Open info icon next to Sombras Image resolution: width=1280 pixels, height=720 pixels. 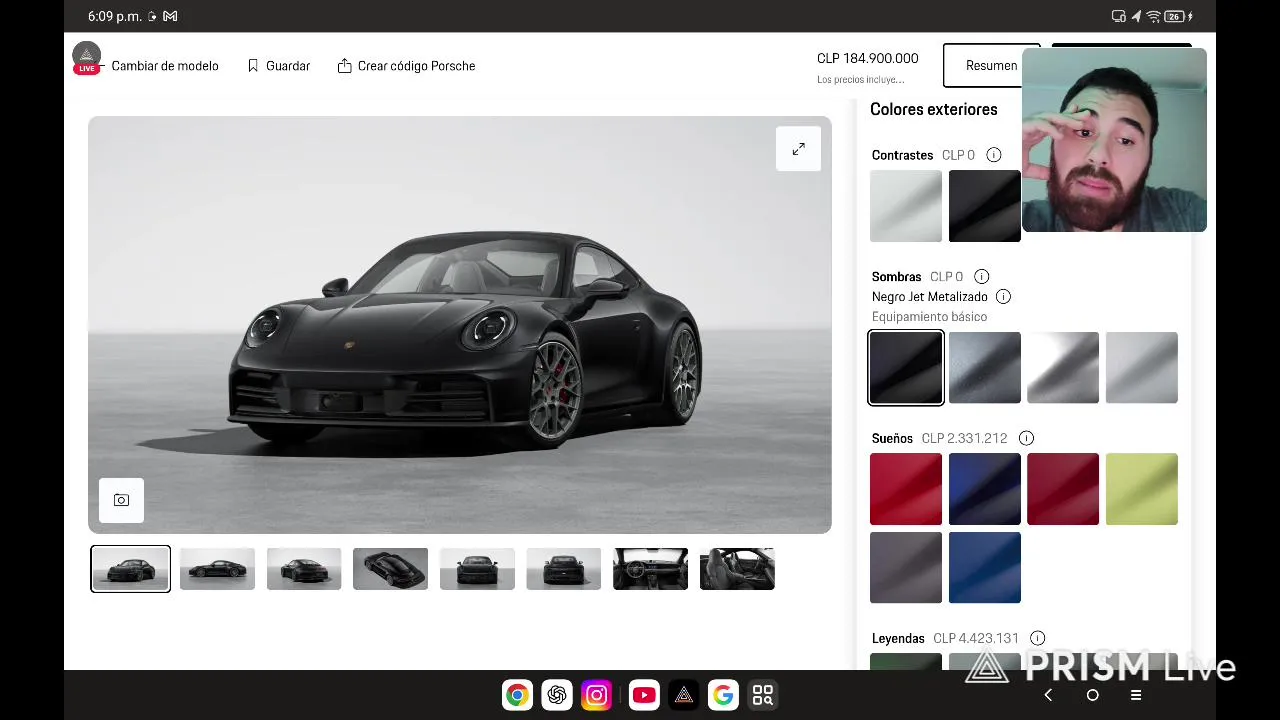[981, 277]
